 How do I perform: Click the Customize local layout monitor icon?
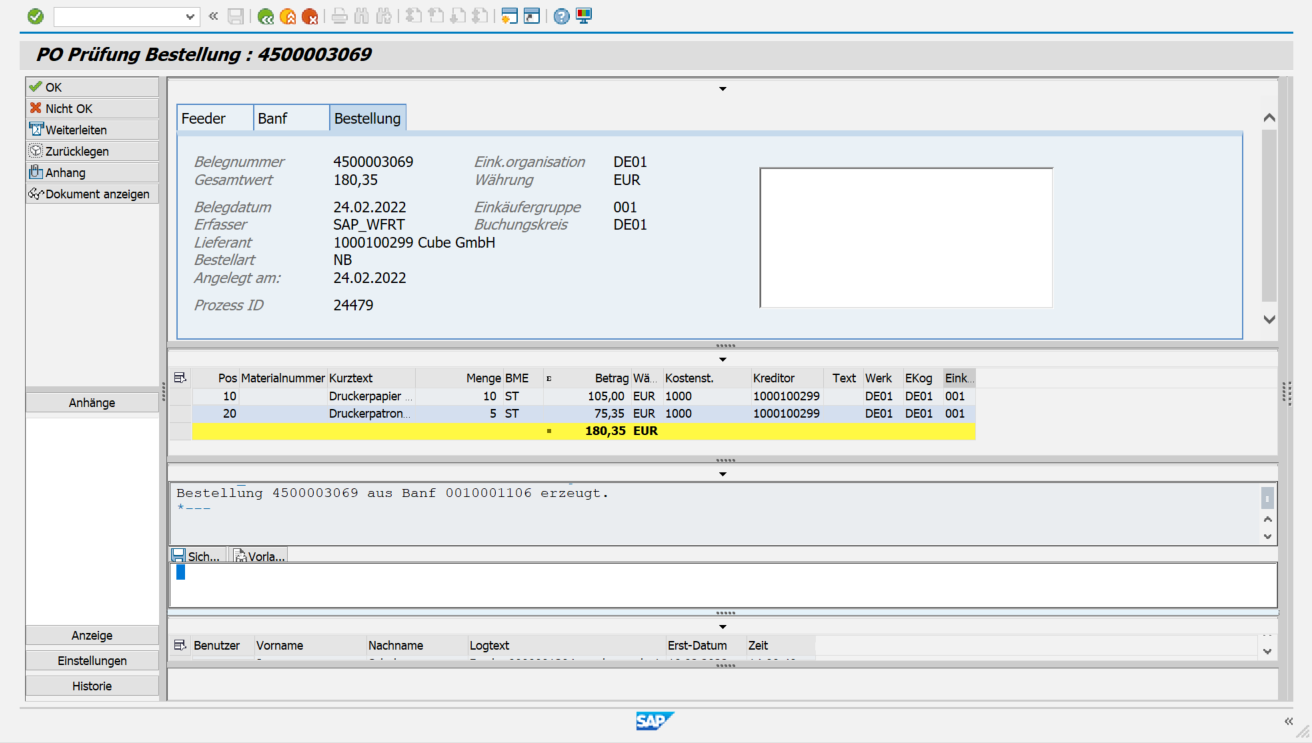tap(584, 16)
